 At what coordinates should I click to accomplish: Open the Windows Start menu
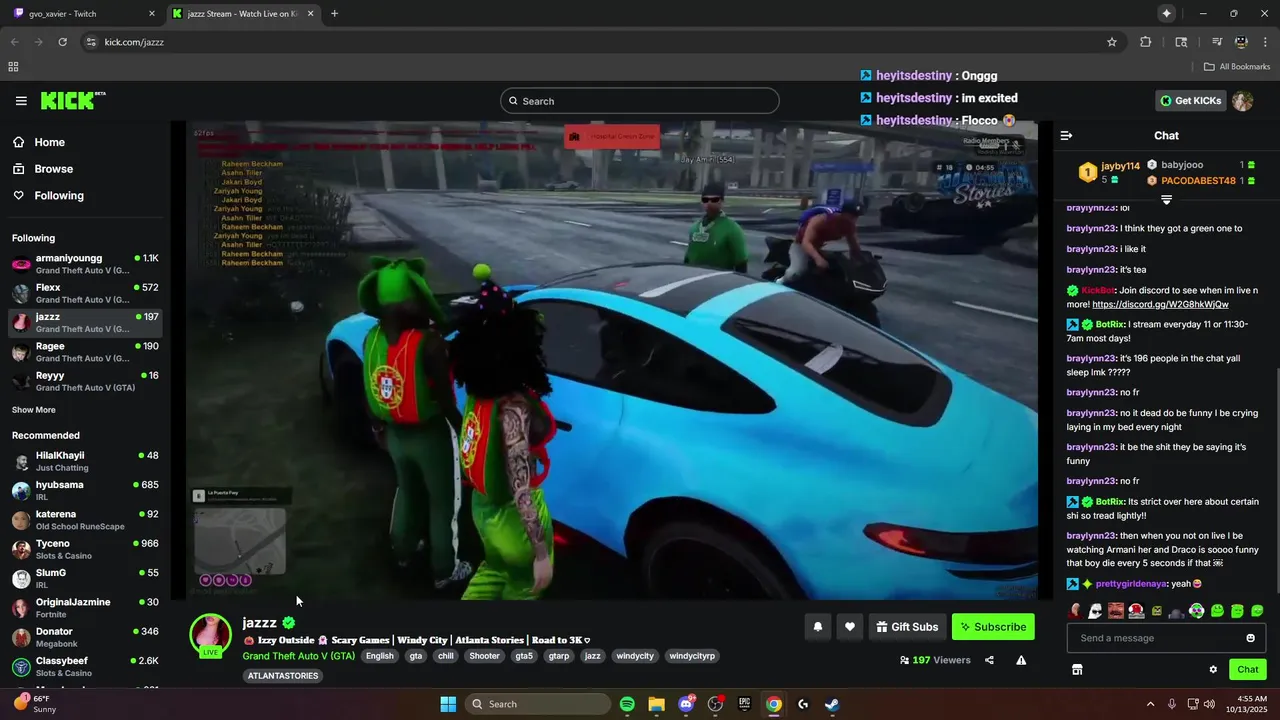coord(448,704)
